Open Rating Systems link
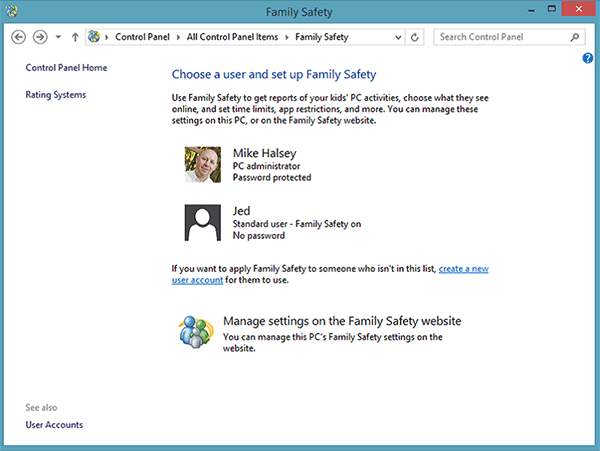600x451 pixels. (x=56, y=95)
